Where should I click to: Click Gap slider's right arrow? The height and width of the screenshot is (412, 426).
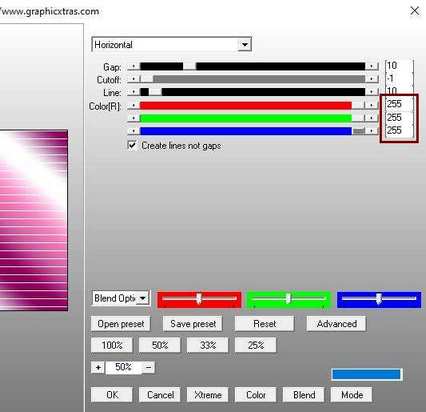coord(372,66)
